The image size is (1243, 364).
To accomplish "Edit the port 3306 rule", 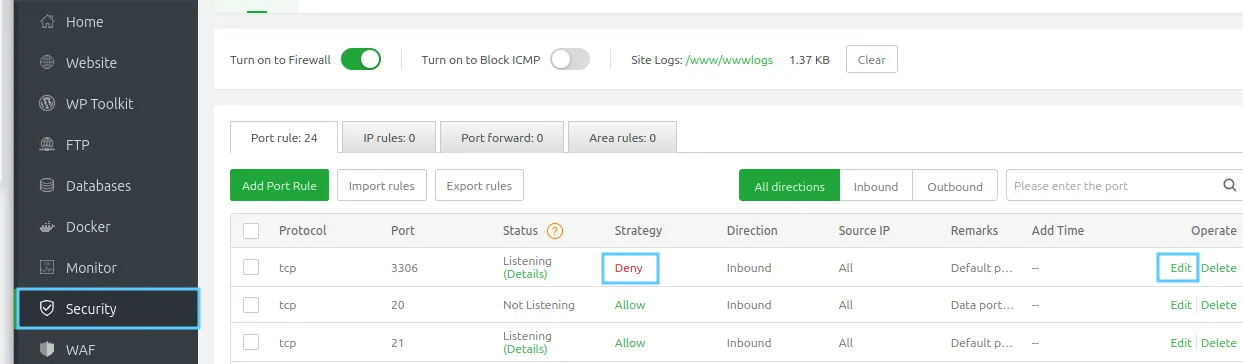I will click(1181, 268).
